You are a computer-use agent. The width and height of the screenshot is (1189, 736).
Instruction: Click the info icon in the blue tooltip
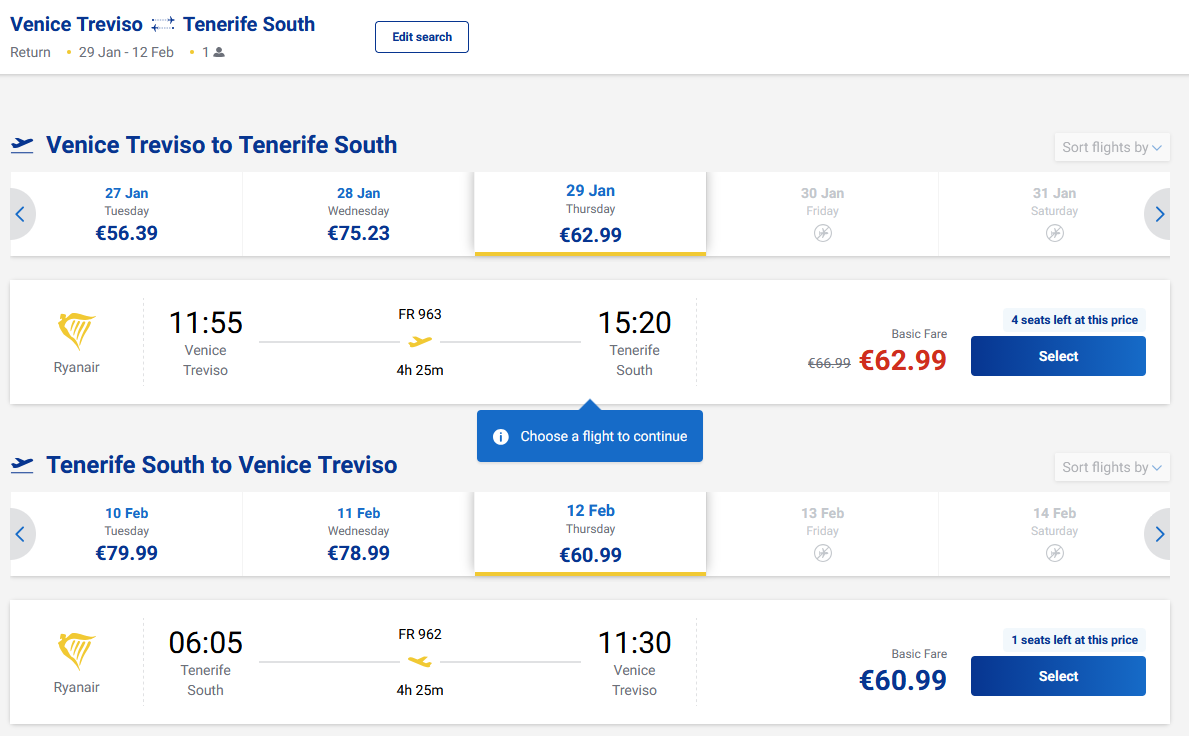tap(502, 437)
